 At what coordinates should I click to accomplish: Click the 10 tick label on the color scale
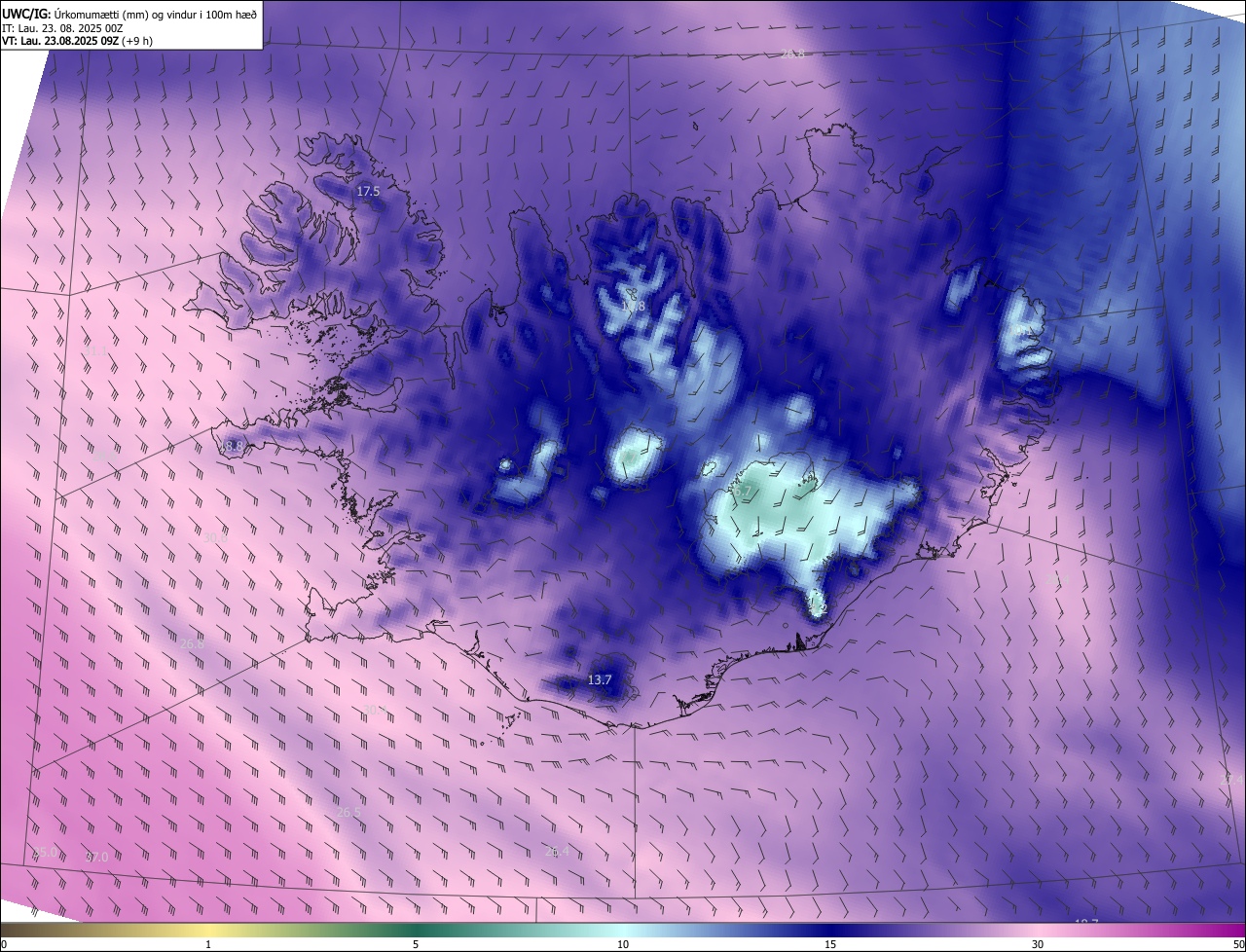point(623,944)
